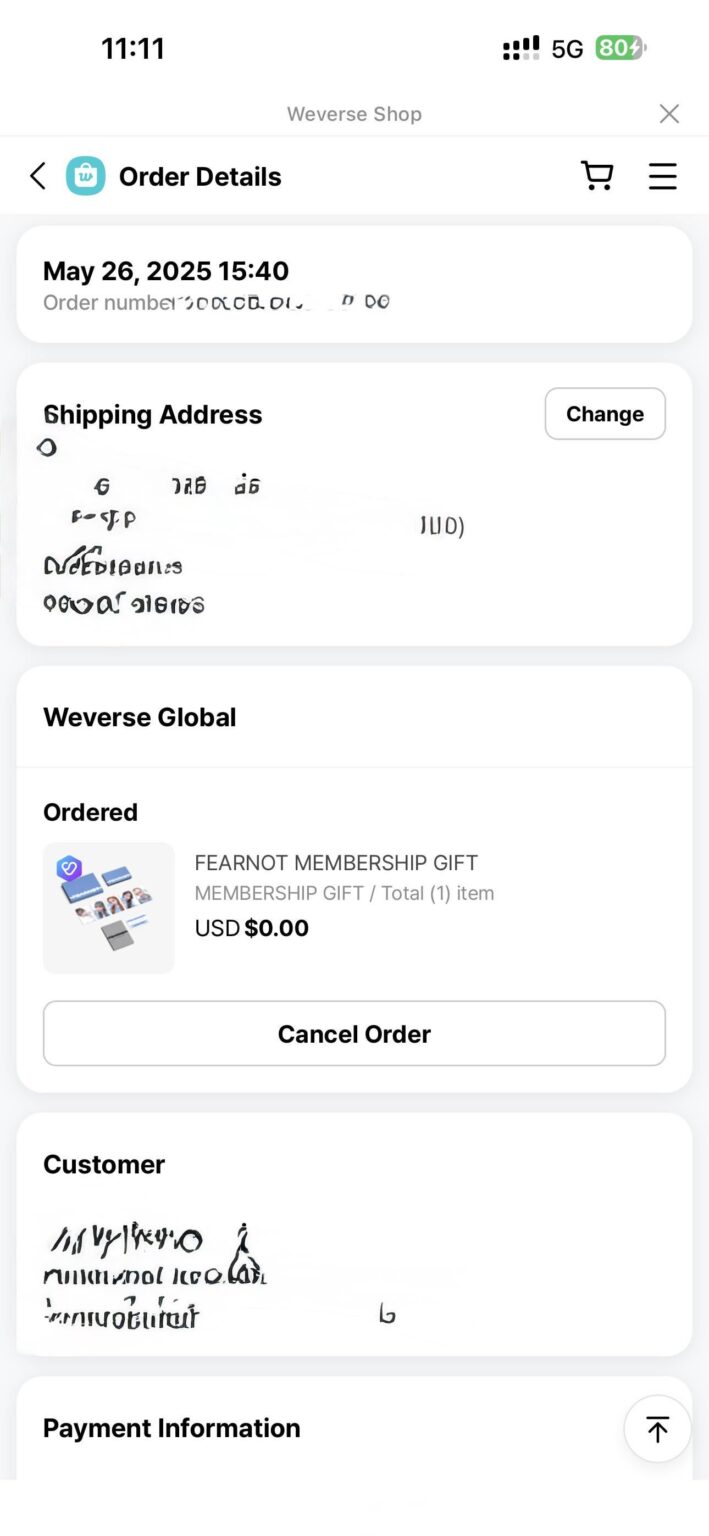
Task: Select the FEARNOT MEMBERSHIP GIFT product title
Action: tap(336, 863)
